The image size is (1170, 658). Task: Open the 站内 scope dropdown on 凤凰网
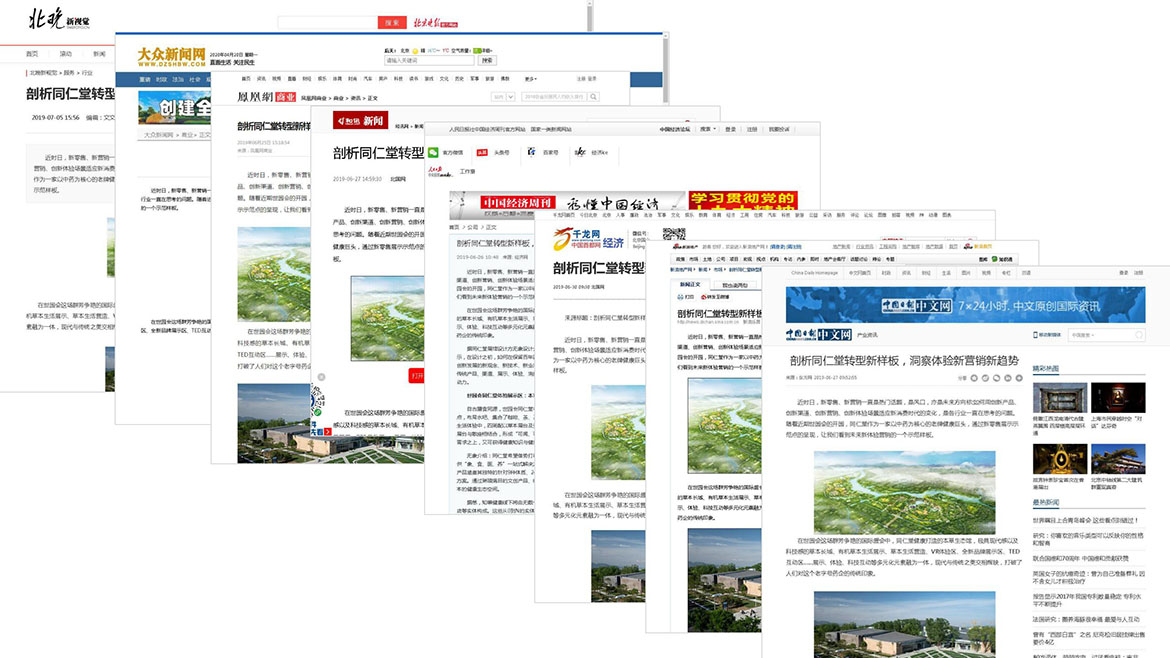503,97
